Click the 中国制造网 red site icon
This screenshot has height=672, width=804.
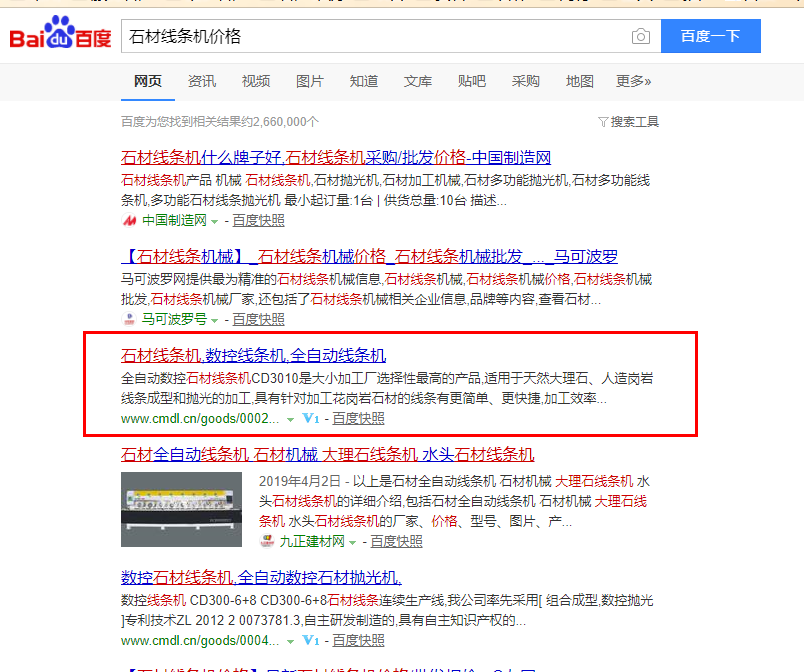point(129,220)
